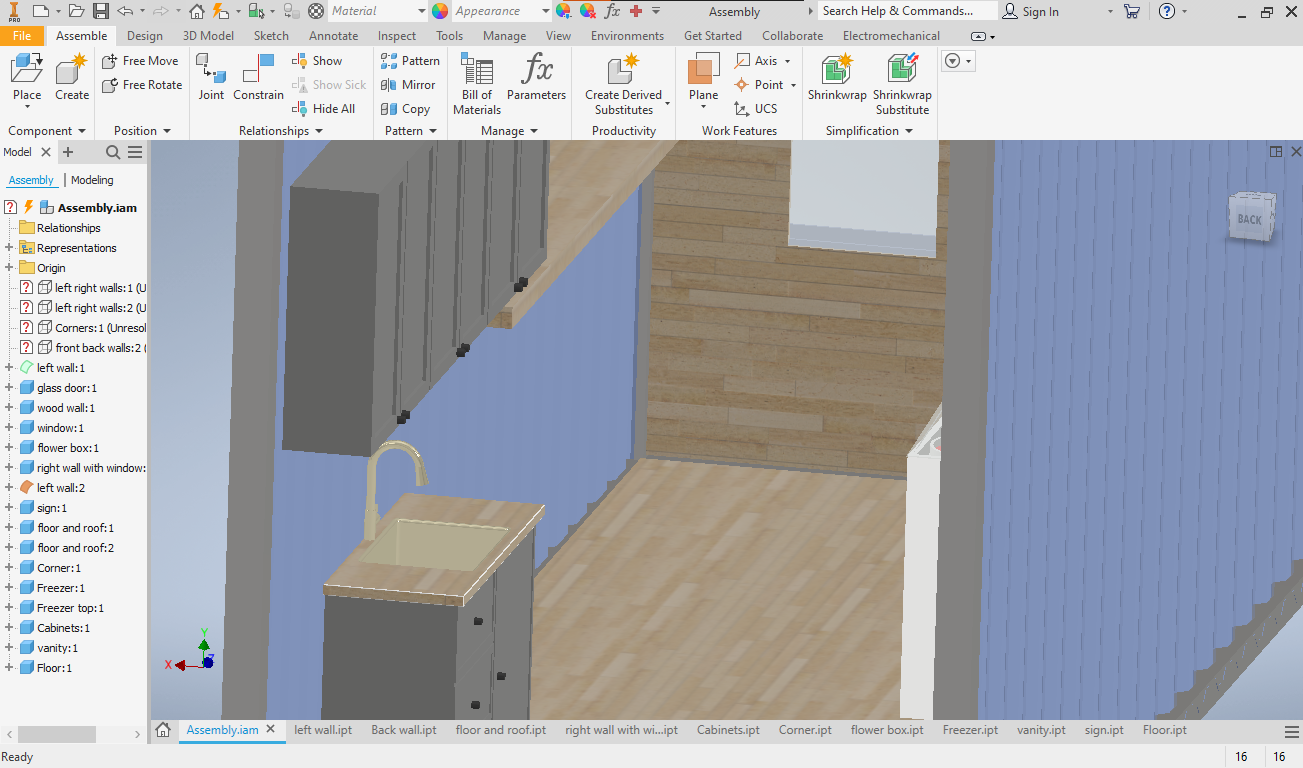The image size is (1303, 768).
Task: Select glass door:1 in the browser
Action: coord(67,388)
